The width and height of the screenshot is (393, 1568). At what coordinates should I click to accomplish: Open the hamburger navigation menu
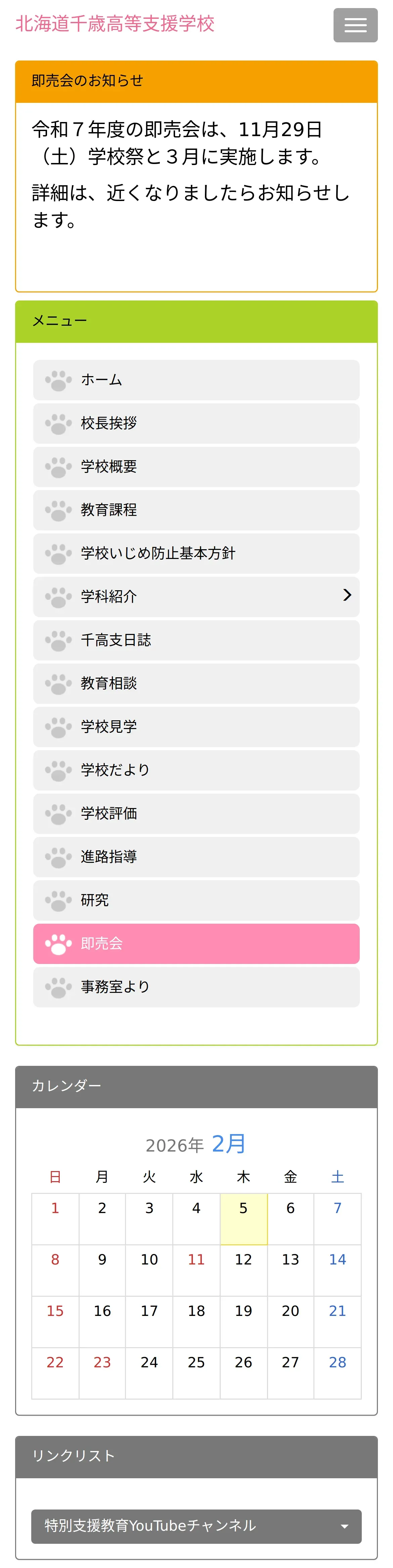pyautogui.click(x=355, y=25)
